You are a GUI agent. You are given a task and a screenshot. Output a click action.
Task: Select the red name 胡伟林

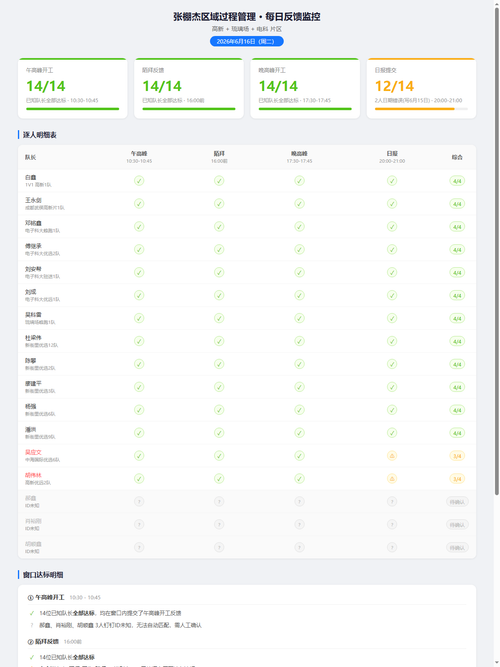[33, 475]
